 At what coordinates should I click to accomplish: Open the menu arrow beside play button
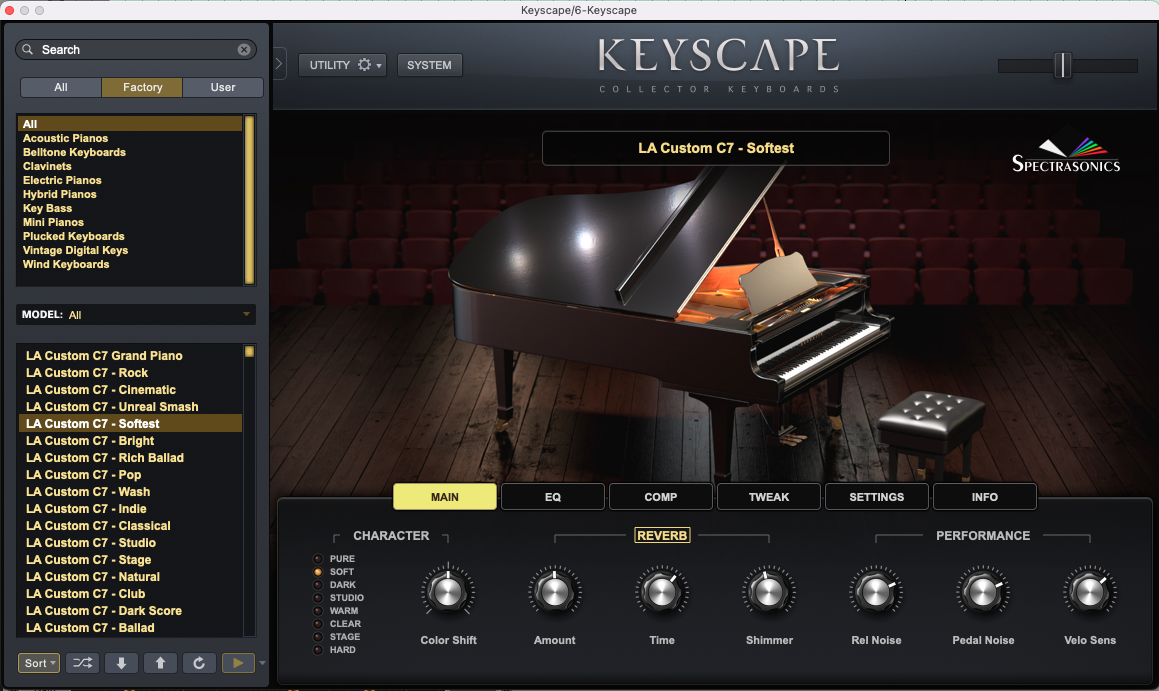click(262, 663)
